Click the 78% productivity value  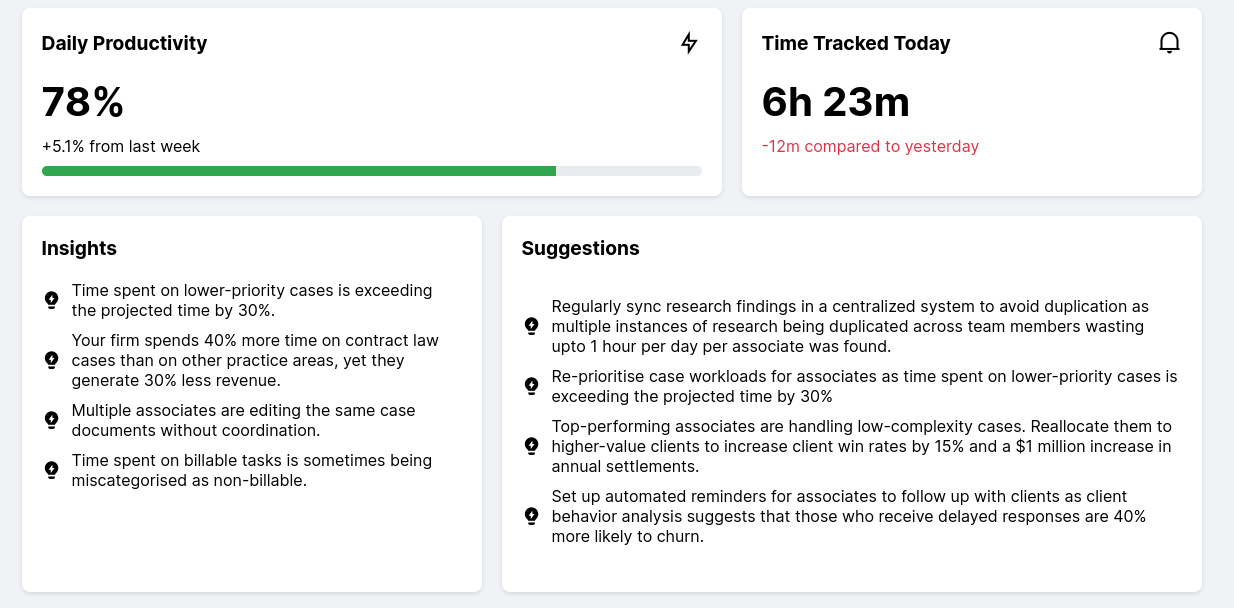point(83,102)
